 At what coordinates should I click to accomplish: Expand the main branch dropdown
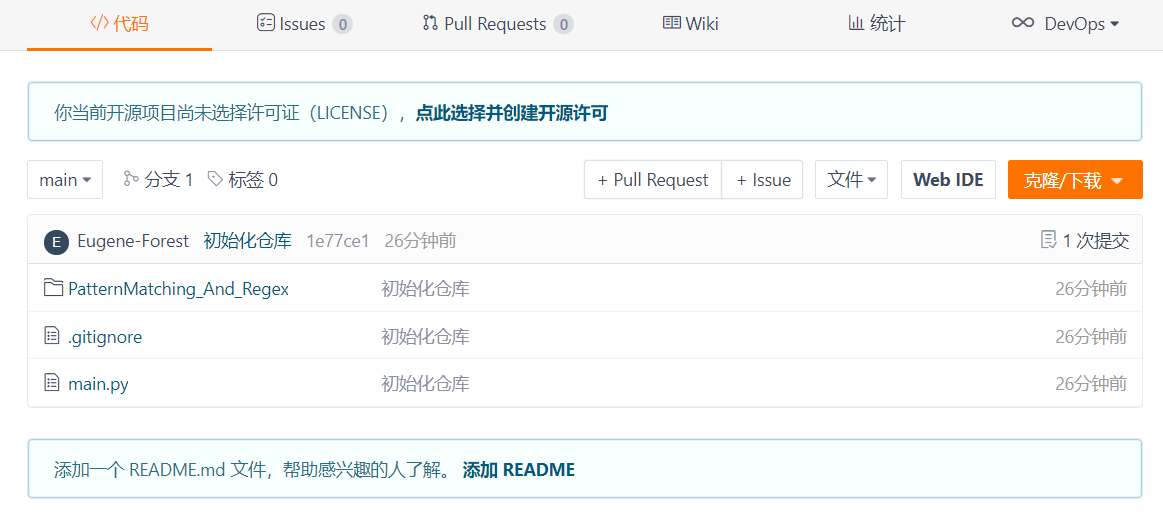tap(65, 180)
